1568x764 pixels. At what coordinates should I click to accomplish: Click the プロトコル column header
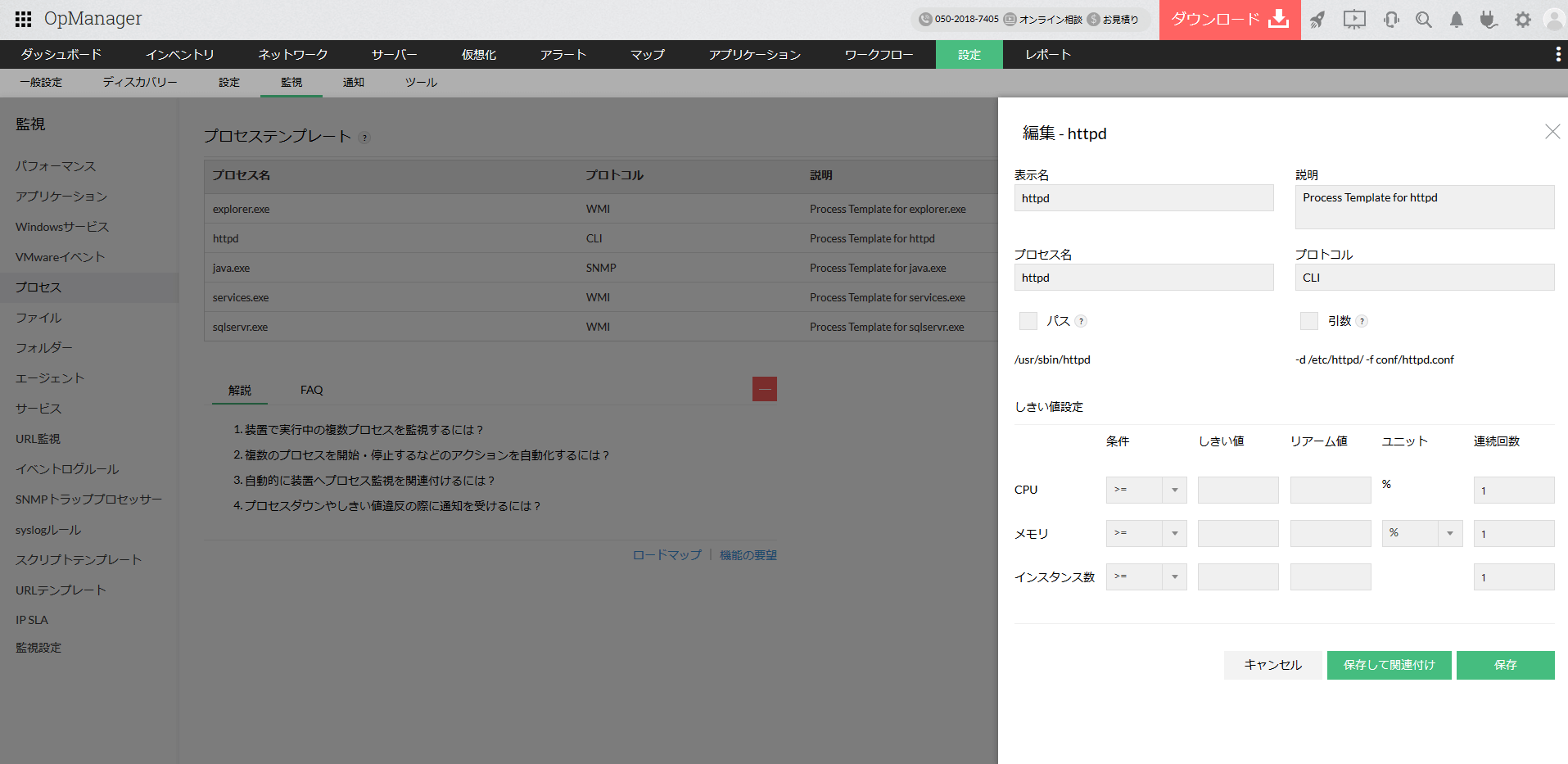pos(615,175)
